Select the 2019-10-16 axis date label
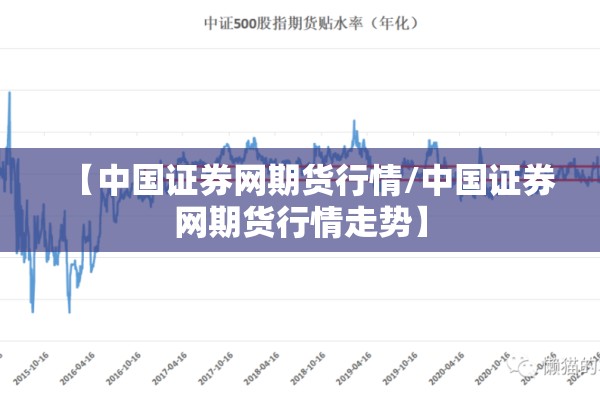The width and height of the screenshot is (600, 400). [400, 368]
